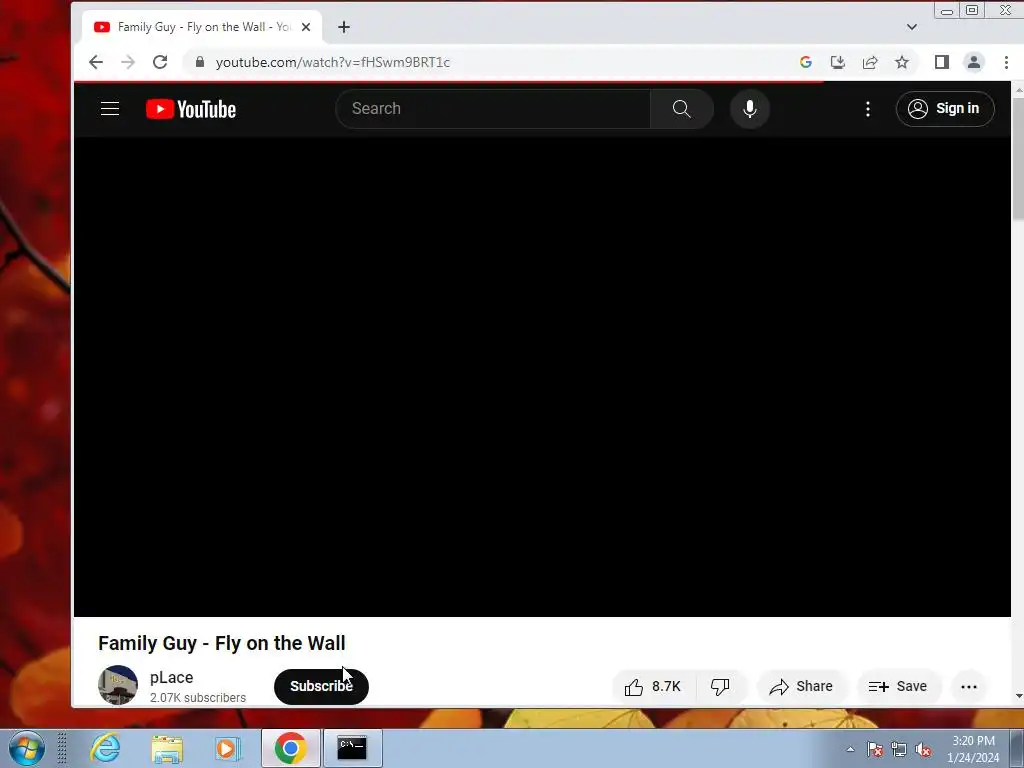This screenshot has width=1024, height=768.
Task: Go to YouTube home via logo
Action: click(191, 109)
